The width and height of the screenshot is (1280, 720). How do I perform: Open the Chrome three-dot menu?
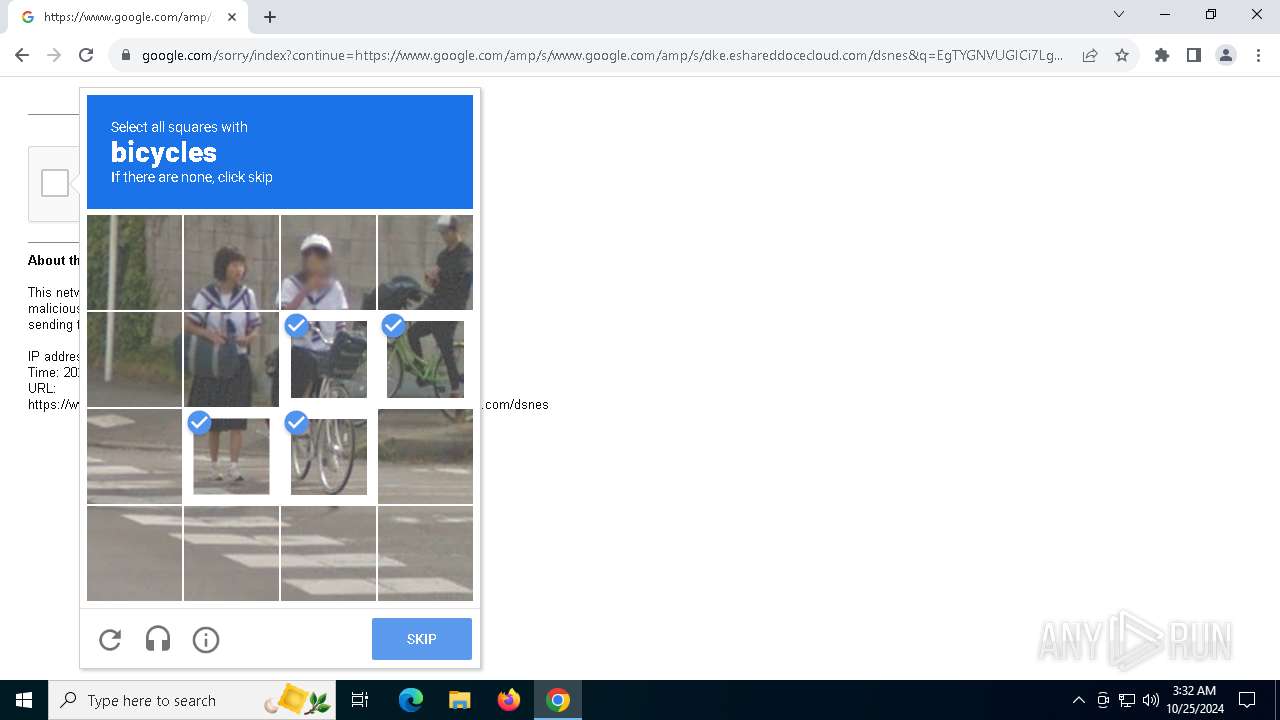point(1257,55)
